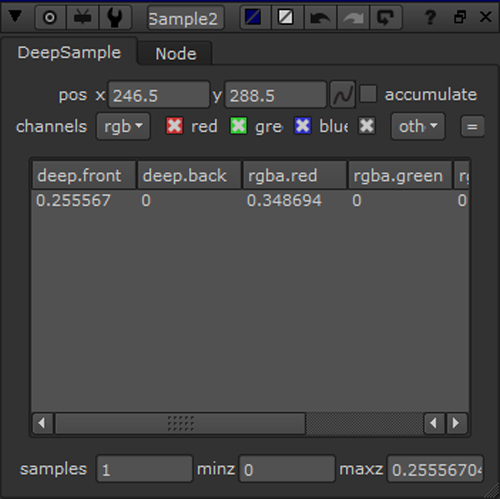The width and height of the screenshot is (500, 499).
Task: Select the DeepSample tab
Action: [69, 53]
